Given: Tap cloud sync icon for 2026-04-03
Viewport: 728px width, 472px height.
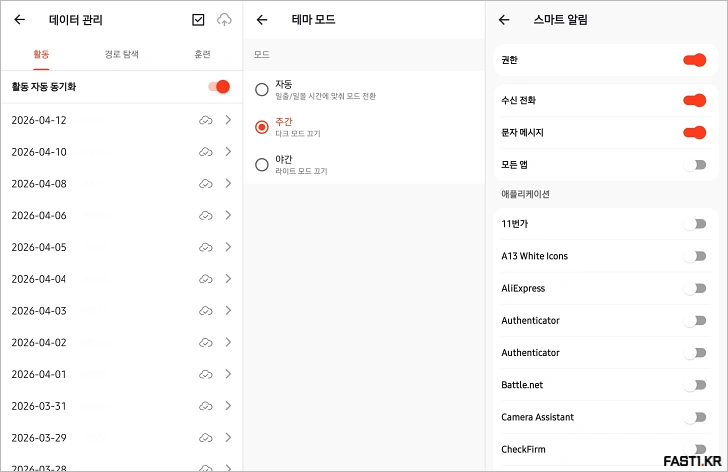Looking at the screenshot, I should point(205,311).
